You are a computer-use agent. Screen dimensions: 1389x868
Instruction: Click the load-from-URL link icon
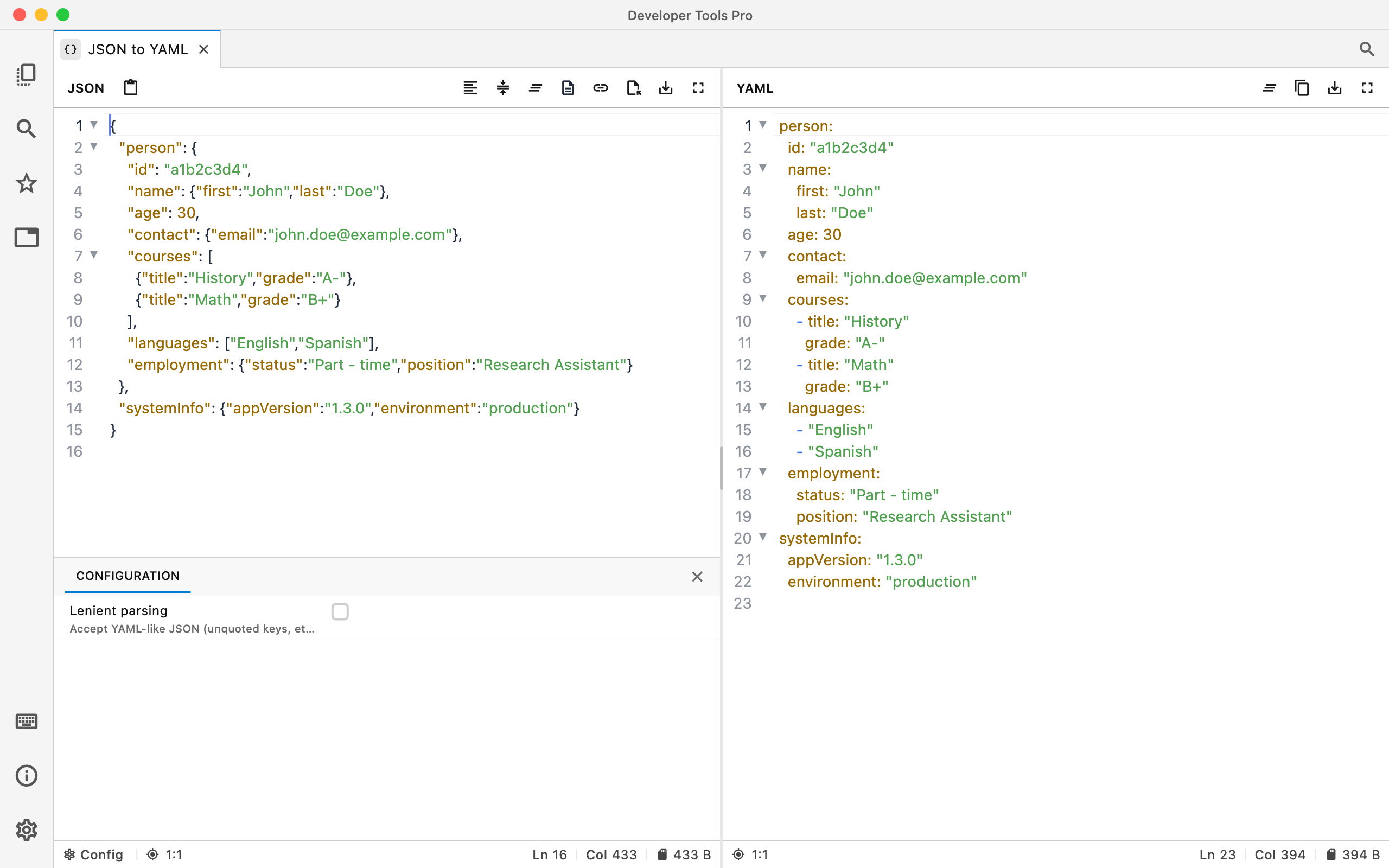pos(601,88)
